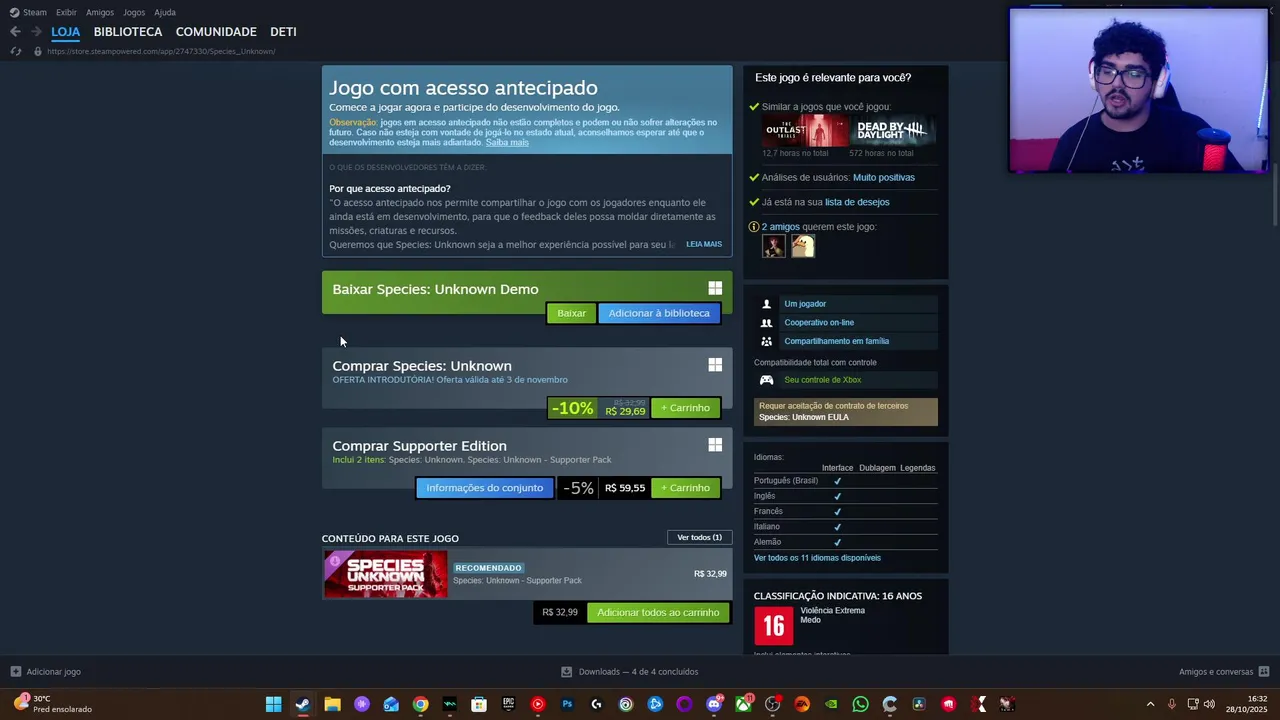Click the forward navigation arrow
This screenshot has width=1280, height=720.
coord(36,32)
